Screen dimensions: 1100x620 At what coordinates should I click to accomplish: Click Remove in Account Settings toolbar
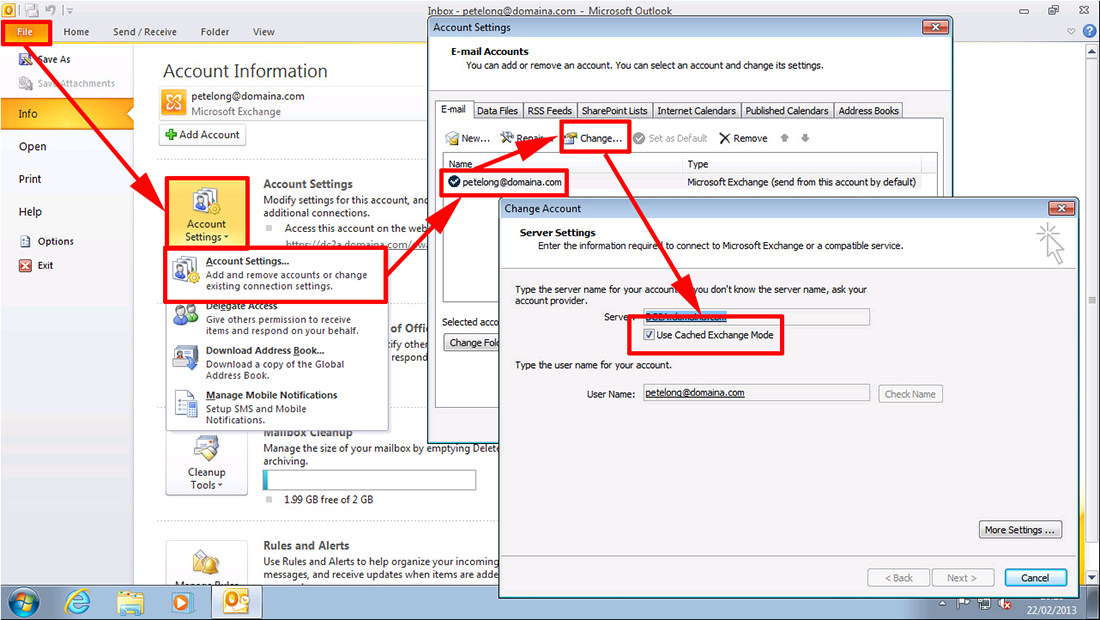click(743, 138)
